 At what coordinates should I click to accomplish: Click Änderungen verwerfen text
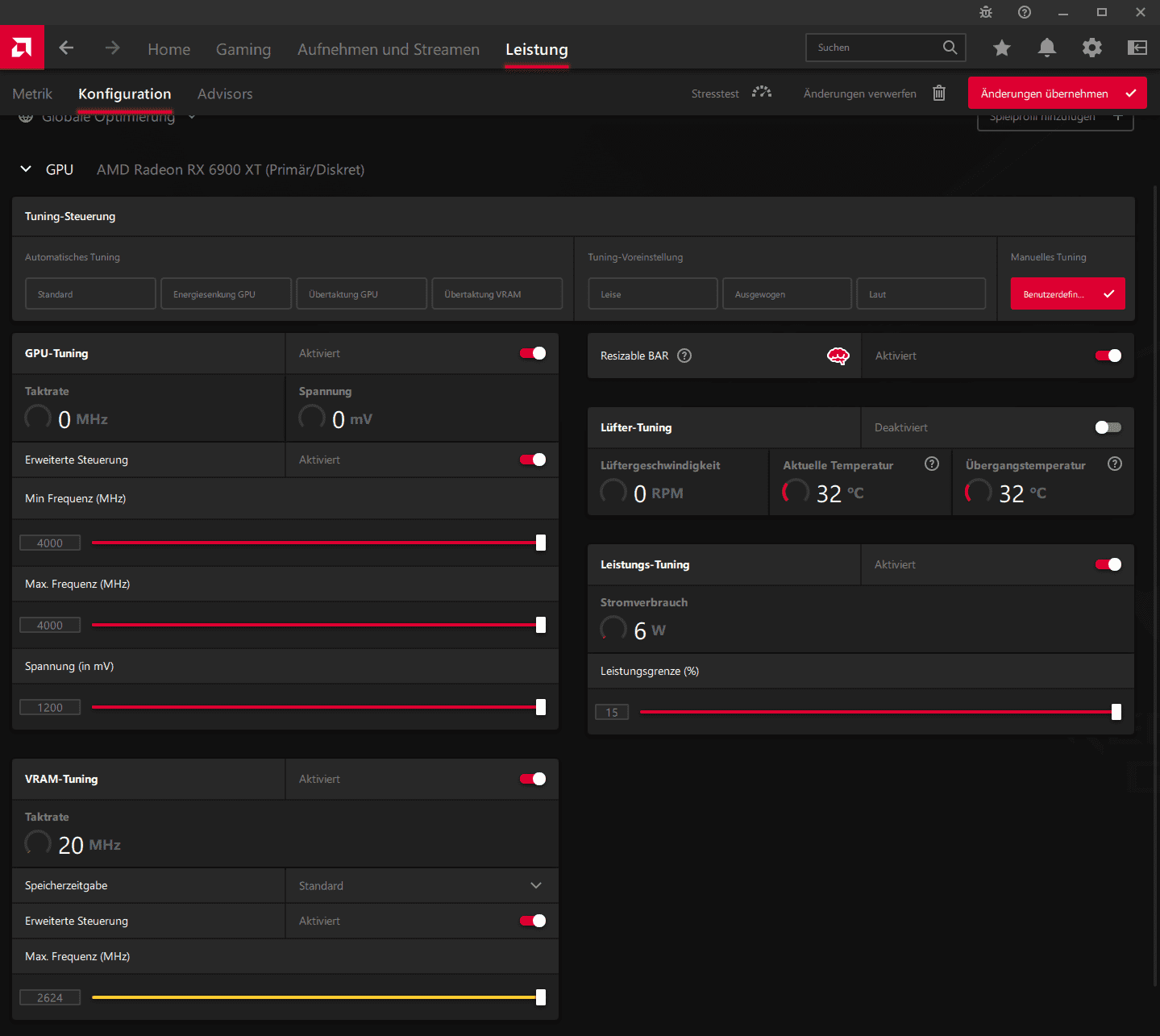click(x=859, y=94)
